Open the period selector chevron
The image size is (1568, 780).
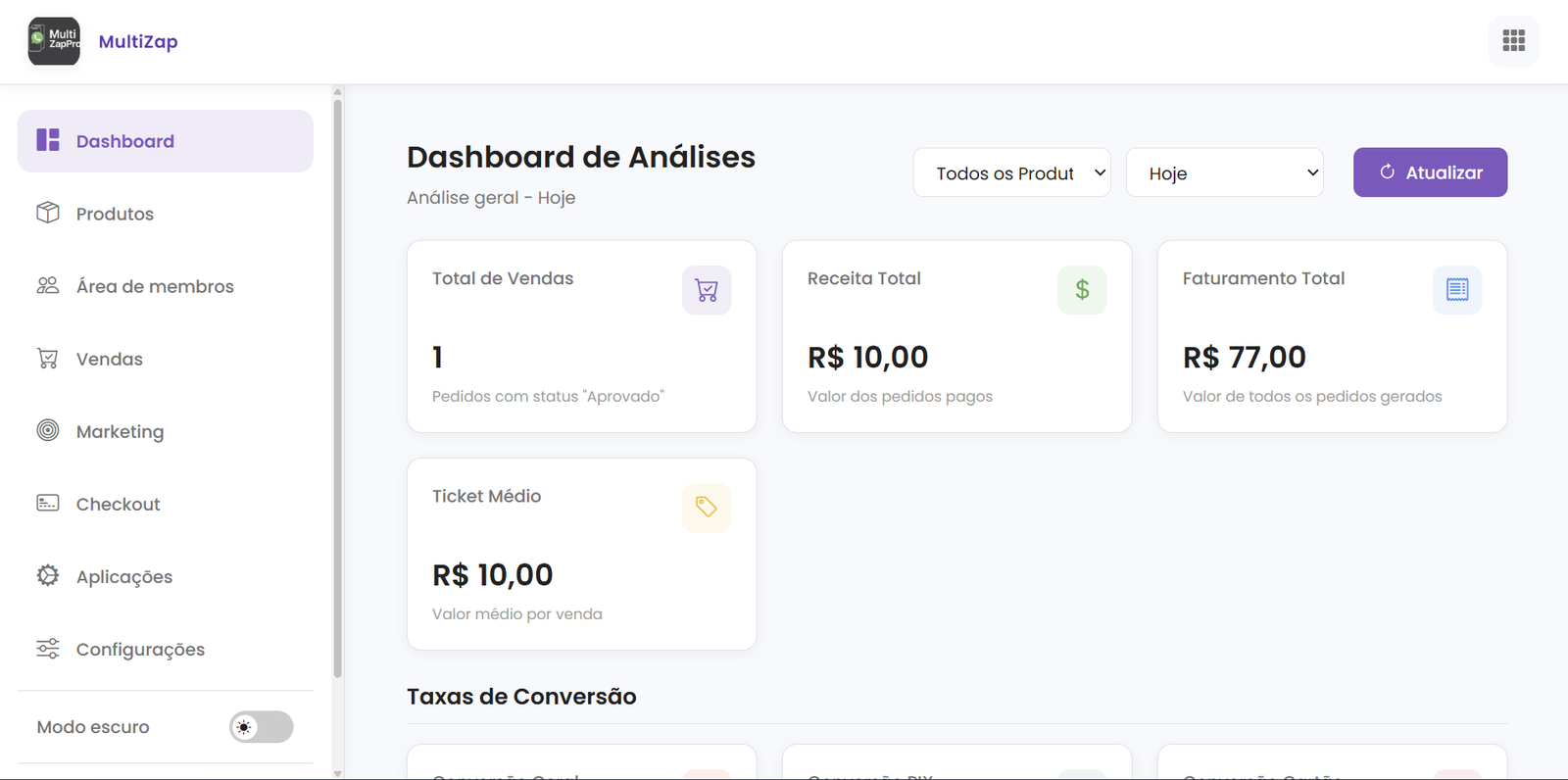point(1311,172)
